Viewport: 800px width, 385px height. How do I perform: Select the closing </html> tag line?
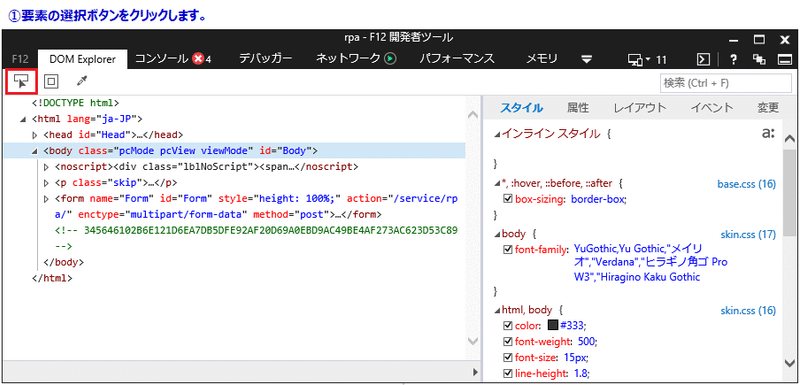pos(52,278)
